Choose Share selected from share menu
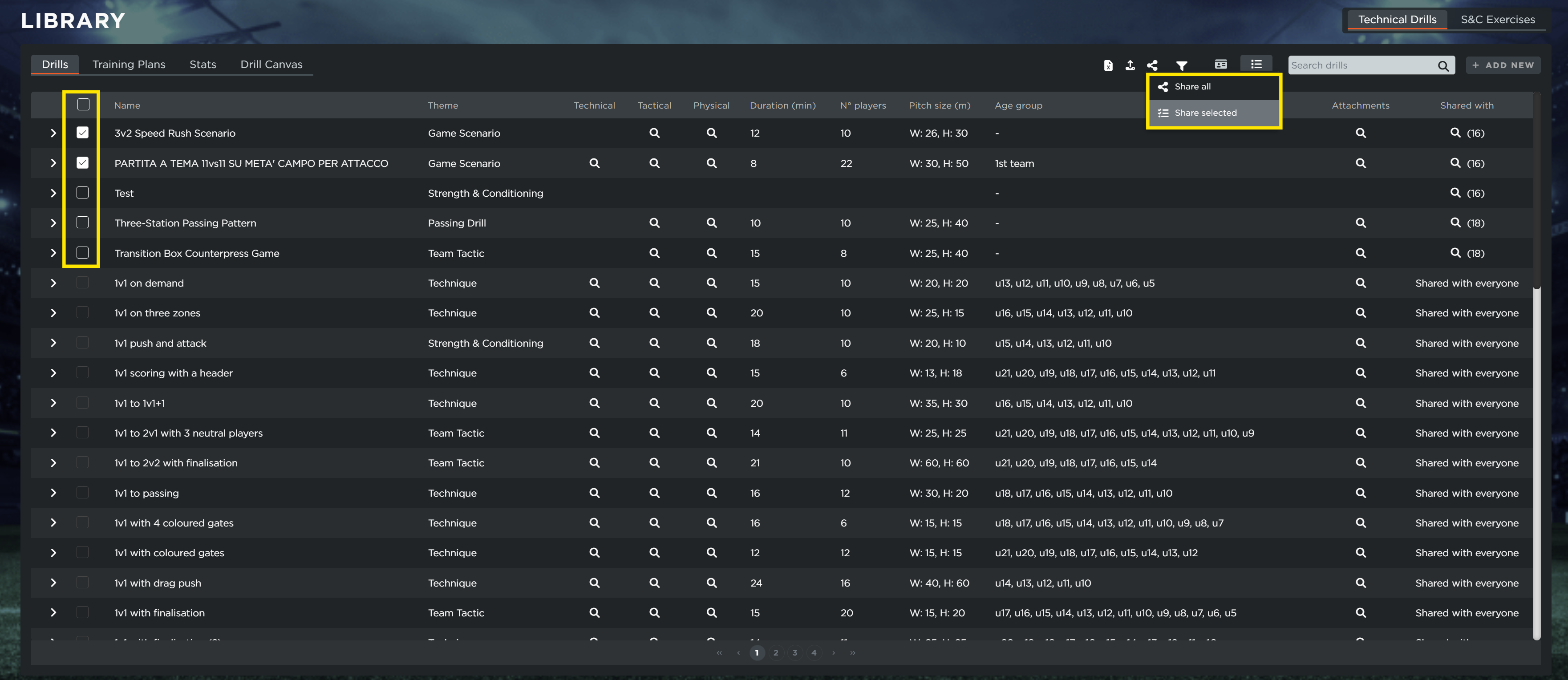Screen dimensions: 1568x680 1205,113
